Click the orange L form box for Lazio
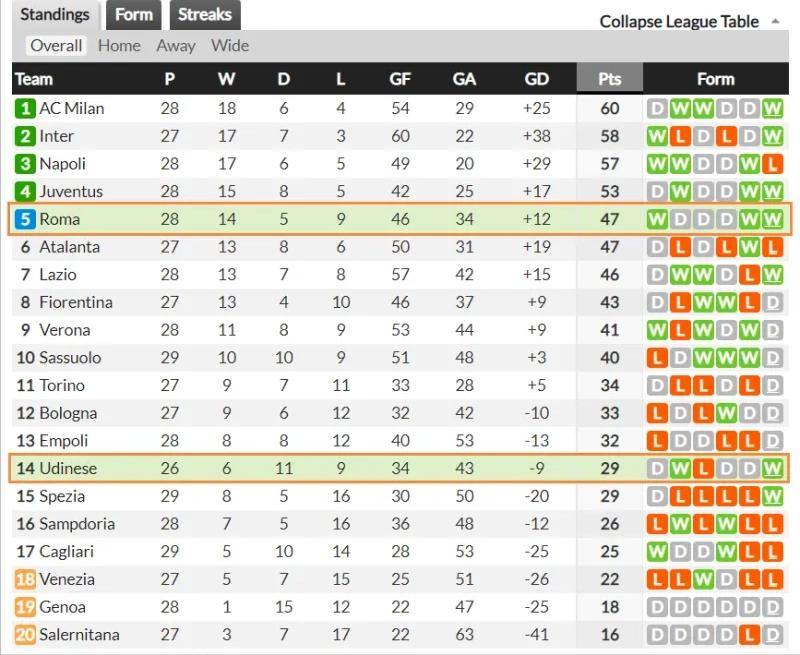 [x=749, y=274]
